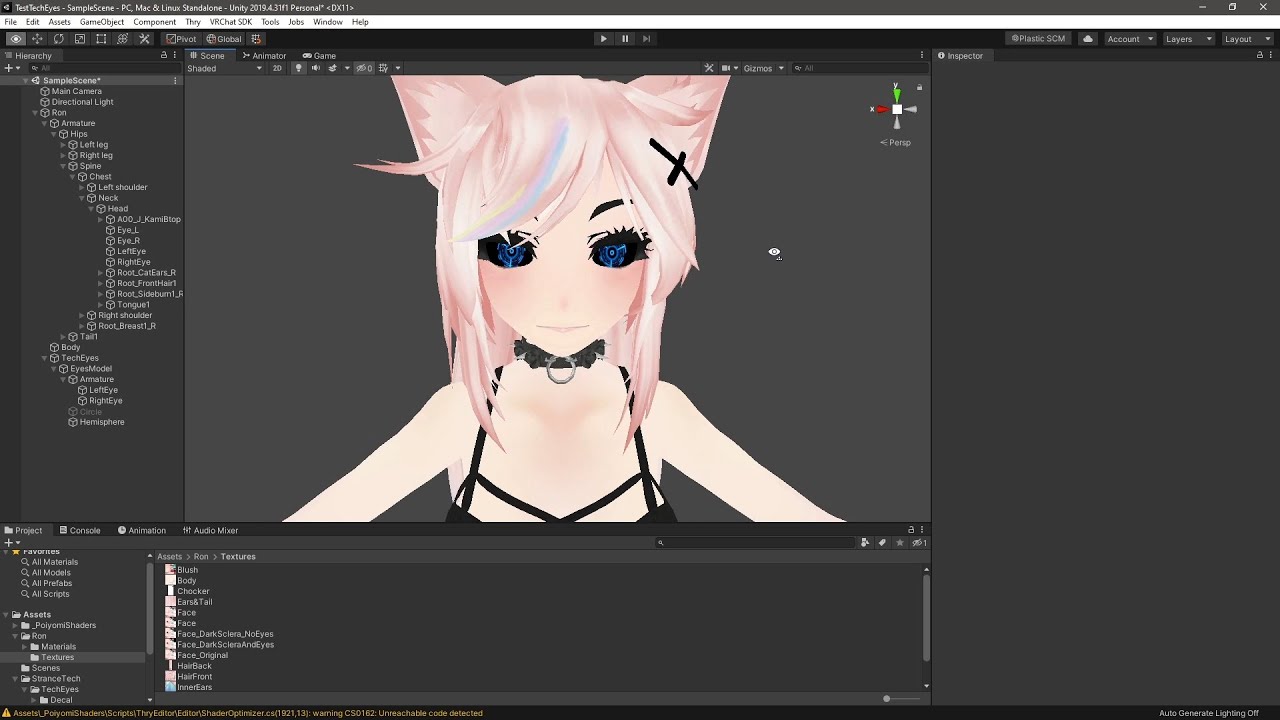Toggle 2D scene view mode
The height and width of the screenshot is (720, 1280).
point(277,68)
